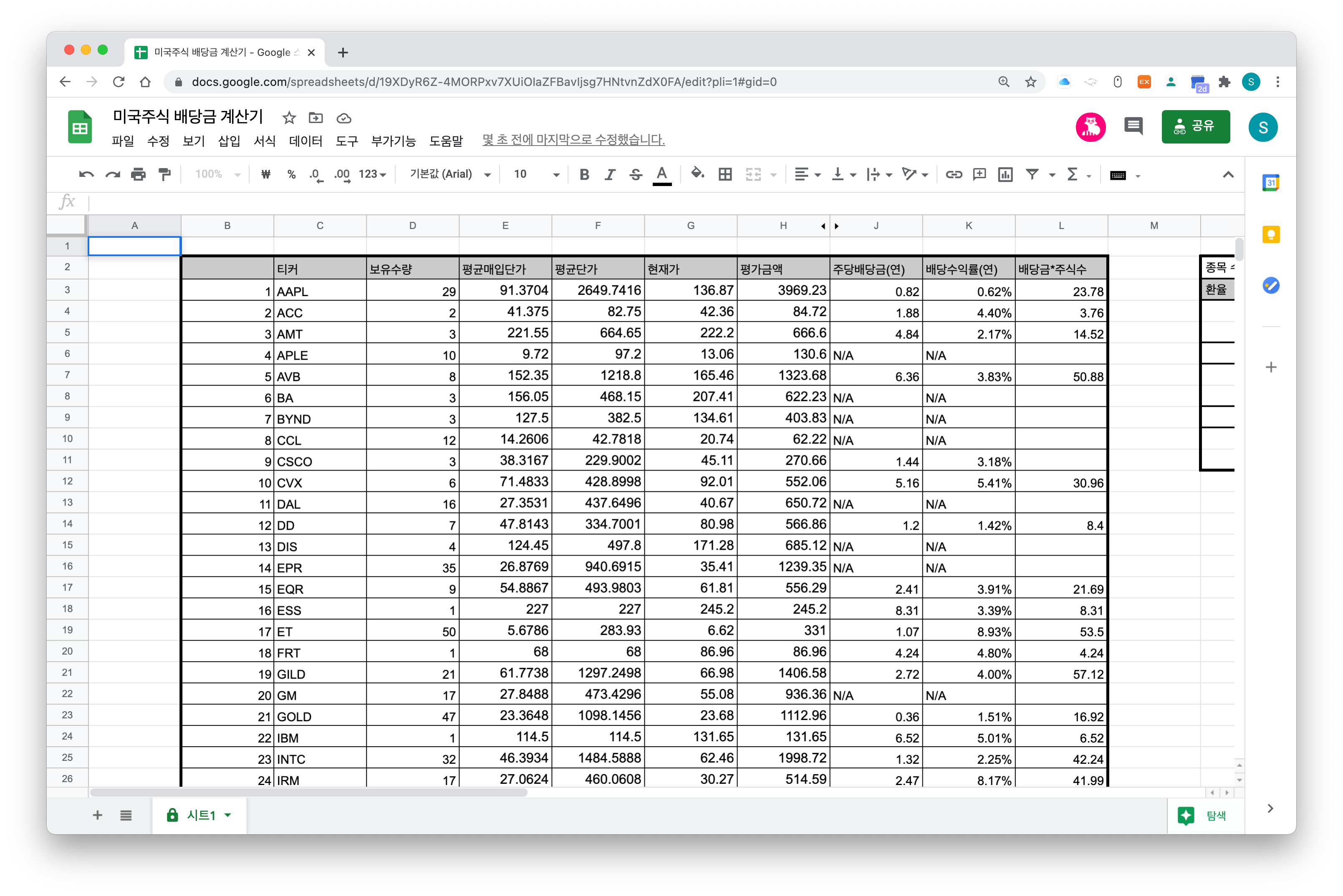1343x896 pixels.
Task: Open the borders tool
Action: click(725, 174)
